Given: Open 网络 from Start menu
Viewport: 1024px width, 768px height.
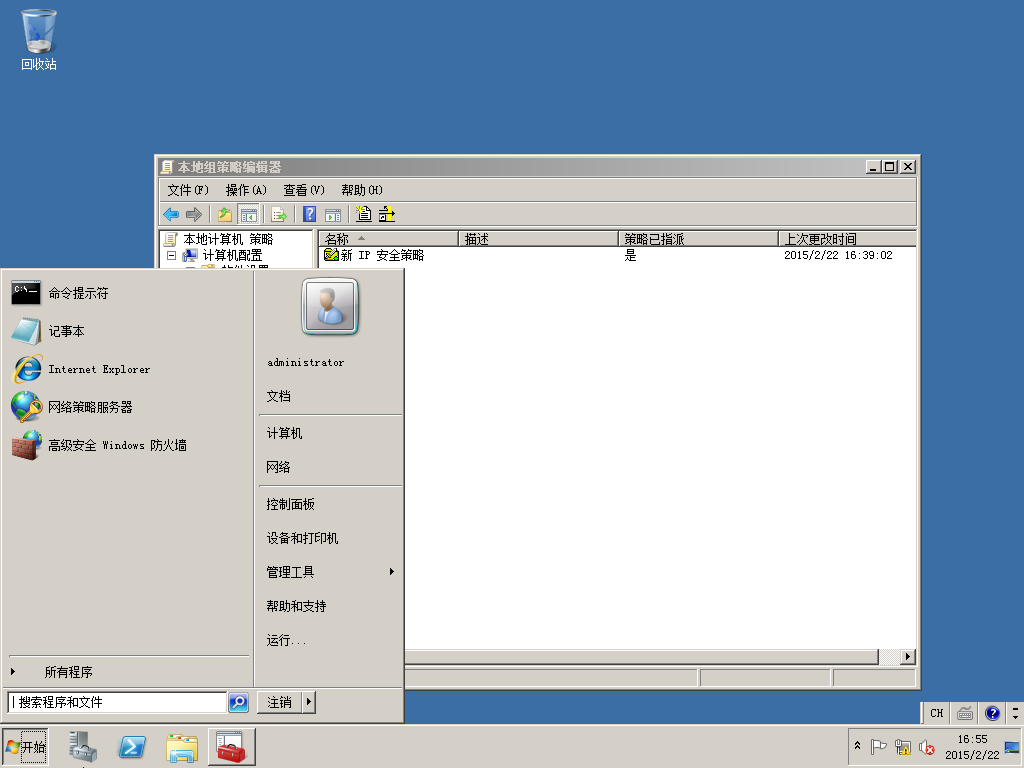Looking at the screenshot, I should (279, 467).
